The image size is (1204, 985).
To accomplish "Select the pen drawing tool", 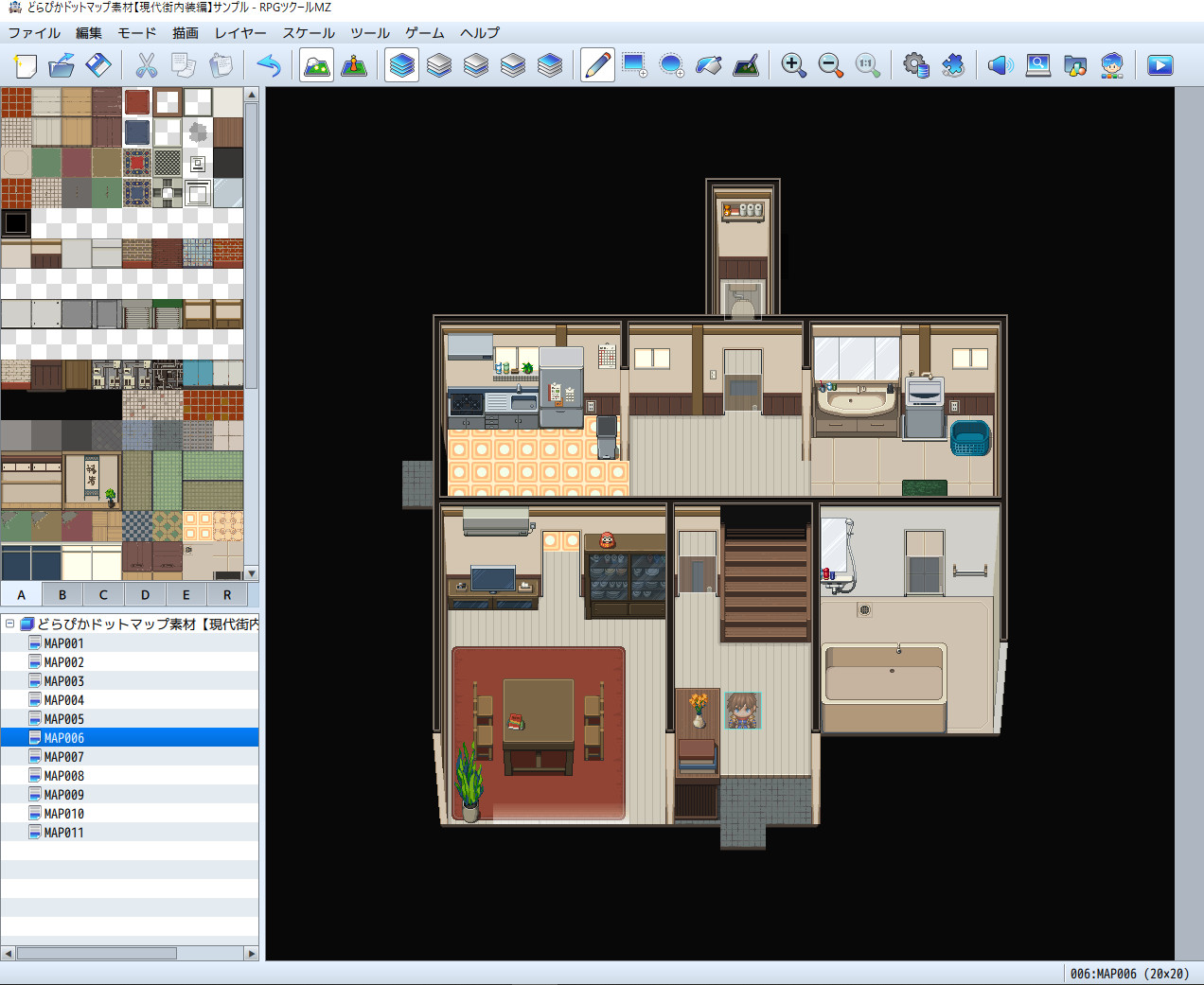I will coord(597,64).
